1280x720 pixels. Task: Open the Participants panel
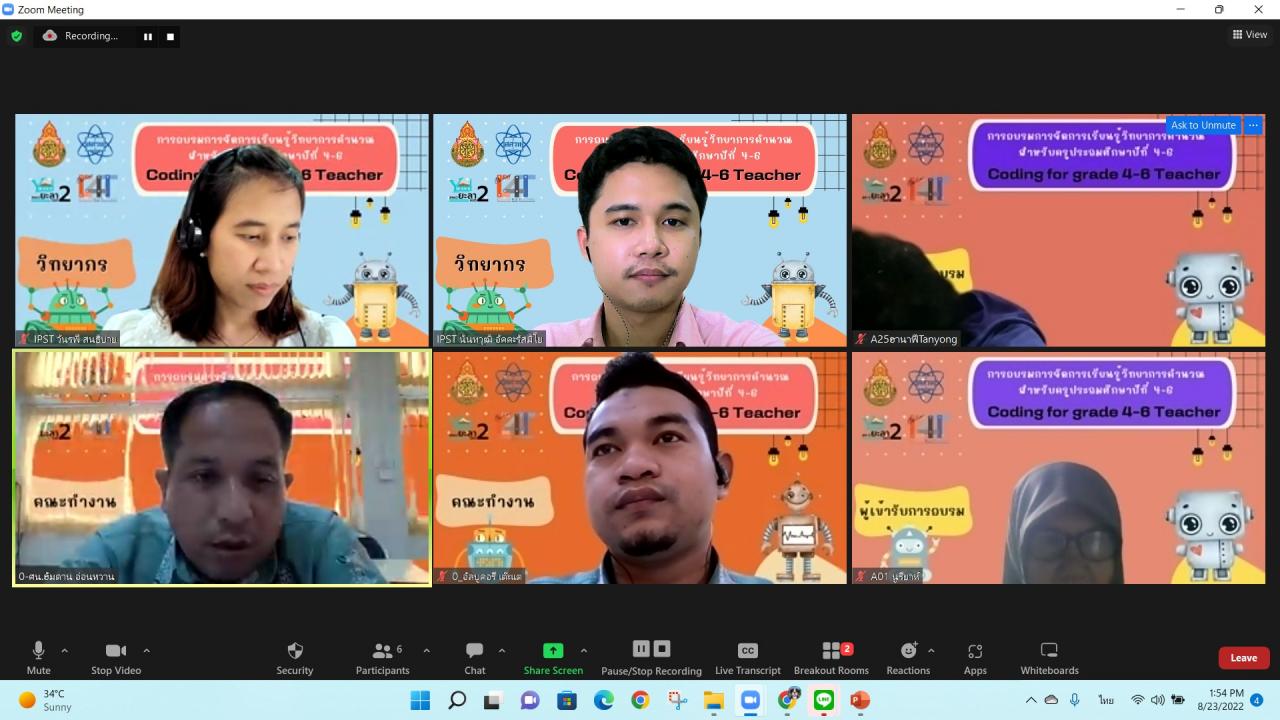tap(383, 658)
